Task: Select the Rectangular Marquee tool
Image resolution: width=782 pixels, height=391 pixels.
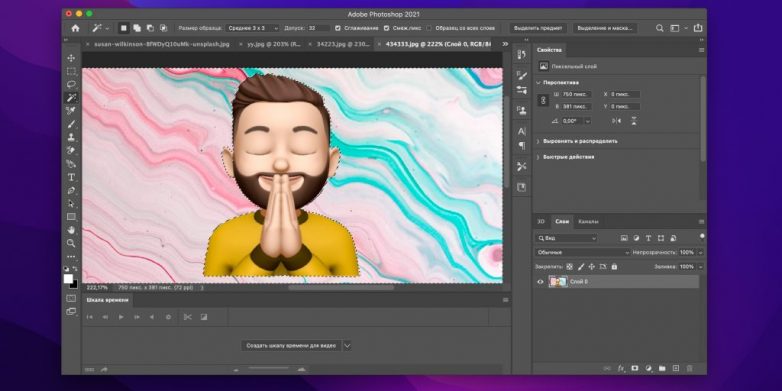Action: point(71,71)
